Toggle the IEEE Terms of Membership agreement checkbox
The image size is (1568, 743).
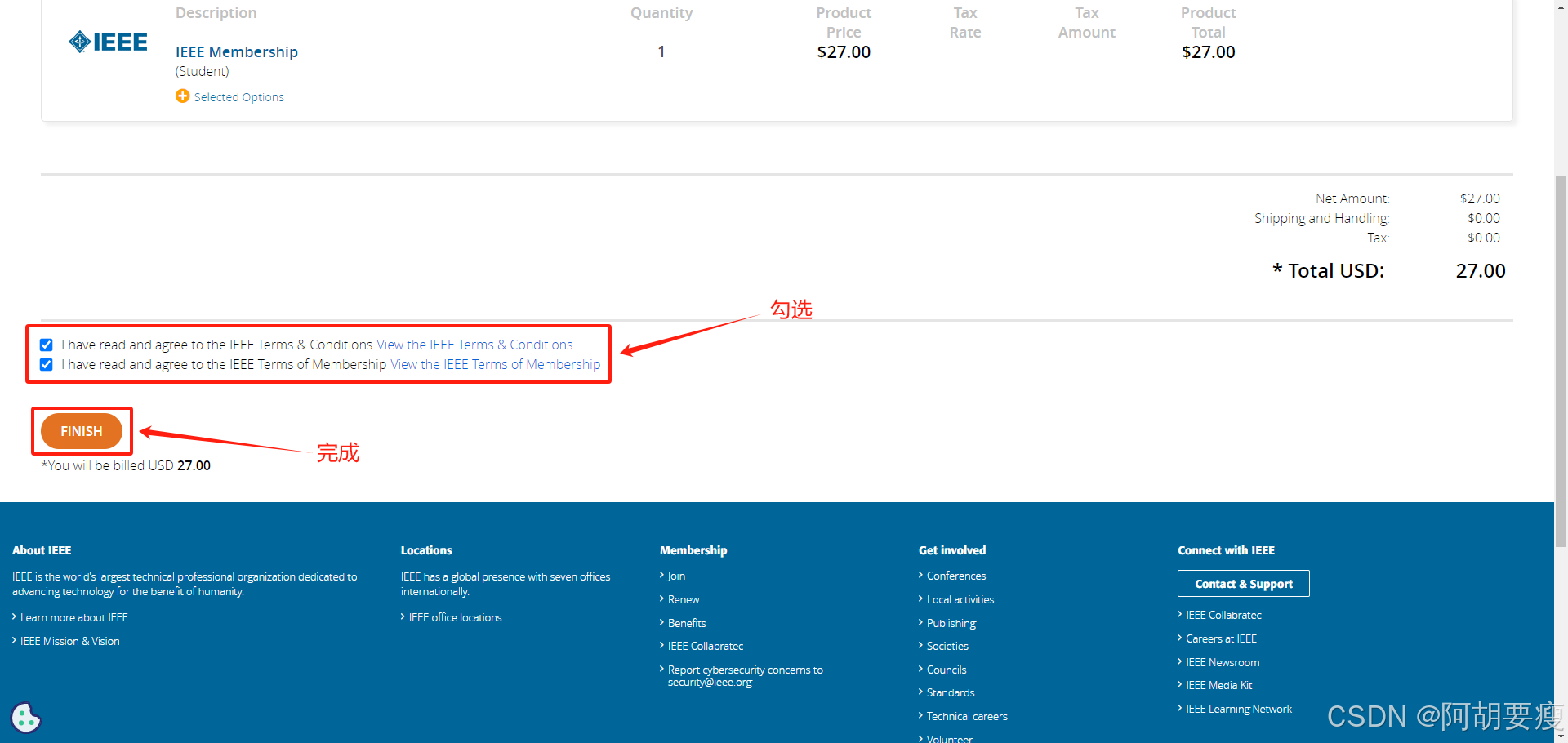[x=47, y=364]
